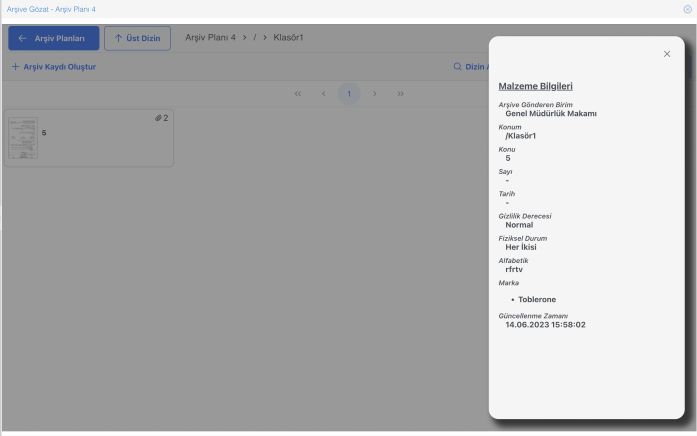Create new record via Arşiv Kaydı Oluştur
The image size is (697, 436).
[54, 67]
